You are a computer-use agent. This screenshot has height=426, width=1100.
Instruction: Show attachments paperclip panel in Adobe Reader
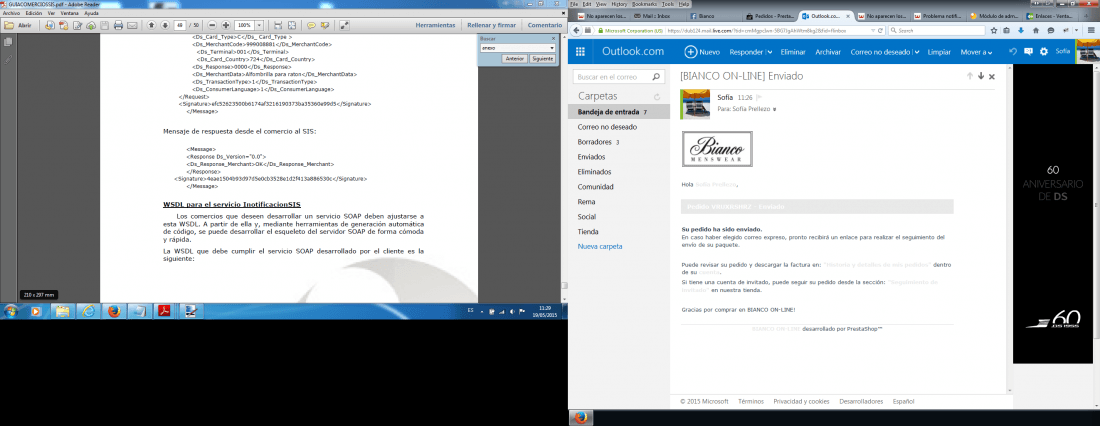pos(8,60)
